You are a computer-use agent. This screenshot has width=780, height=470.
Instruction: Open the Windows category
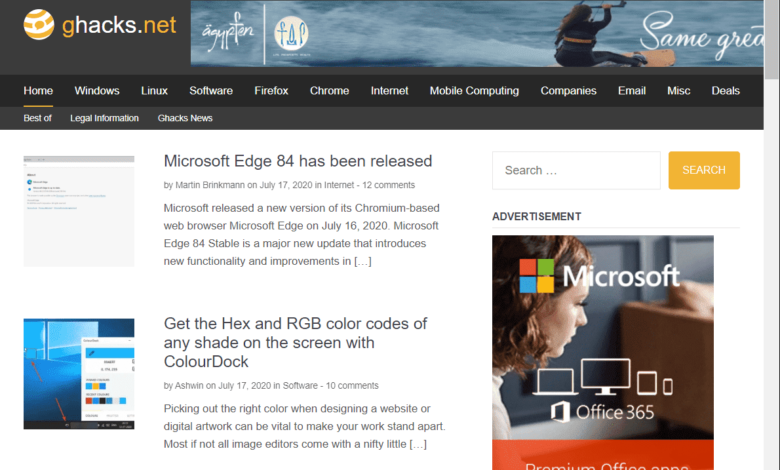(97, 91)
